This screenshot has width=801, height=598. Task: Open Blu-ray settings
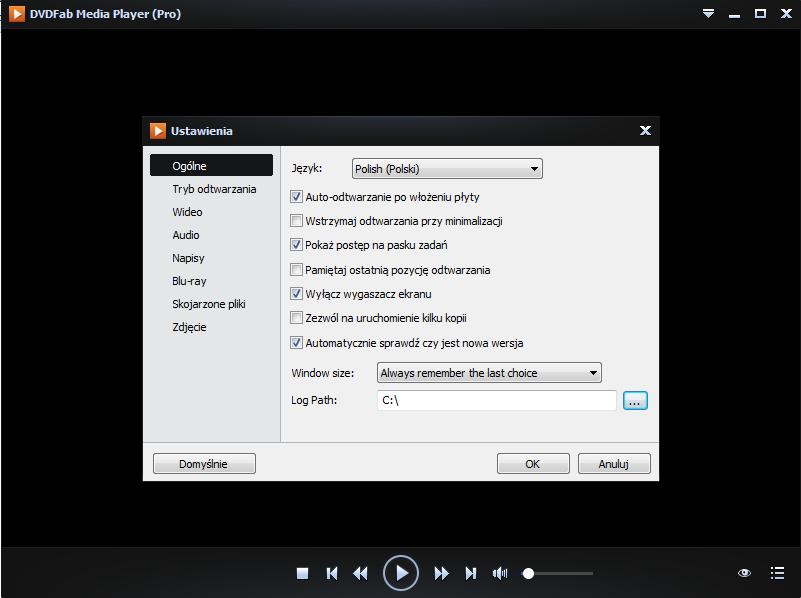point(189,281)
